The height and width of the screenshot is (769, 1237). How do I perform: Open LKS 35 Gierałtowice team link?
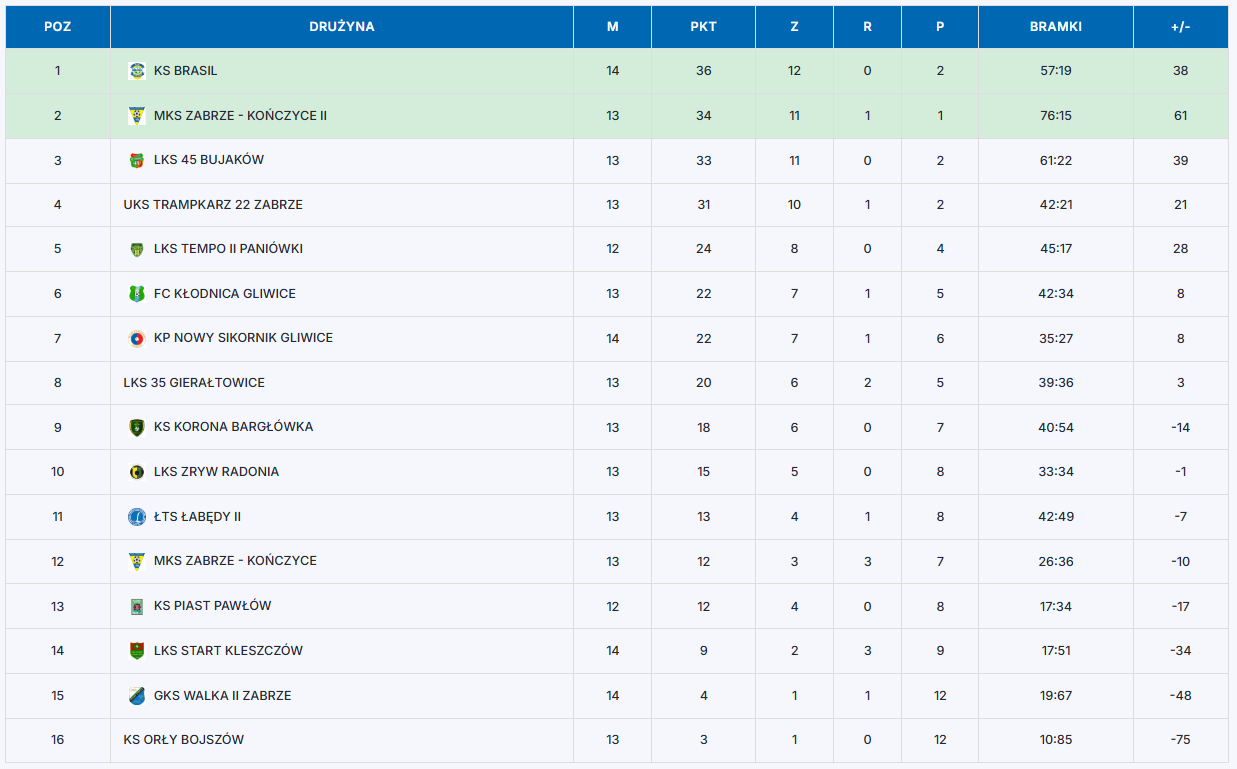[x=194, y=383]
